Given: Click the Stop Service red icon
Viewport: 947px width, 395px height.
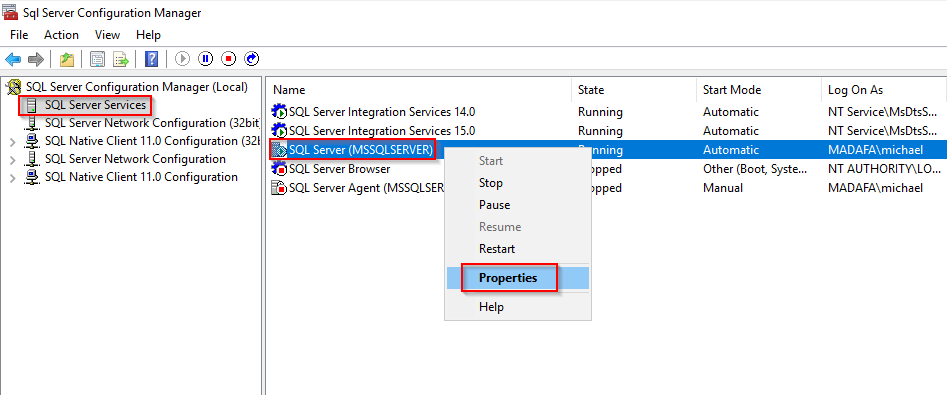Looking at the screenshot, I should pos(228,59).
